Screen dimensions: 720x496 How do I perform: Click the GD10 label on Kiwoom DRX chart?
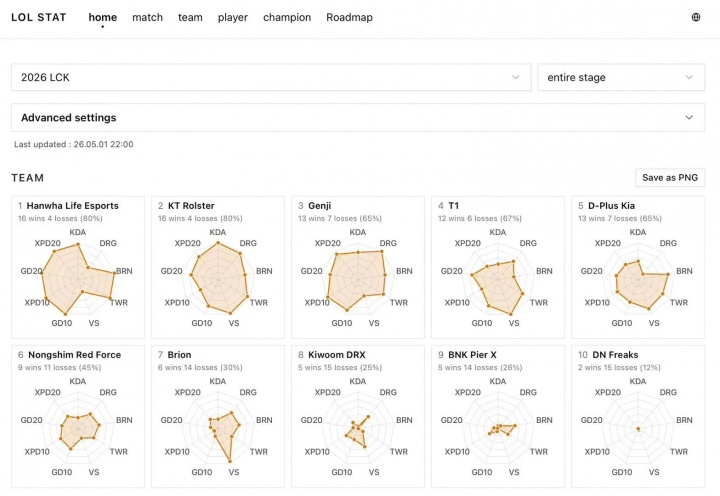pyautogui.click(x=342, y=472)
